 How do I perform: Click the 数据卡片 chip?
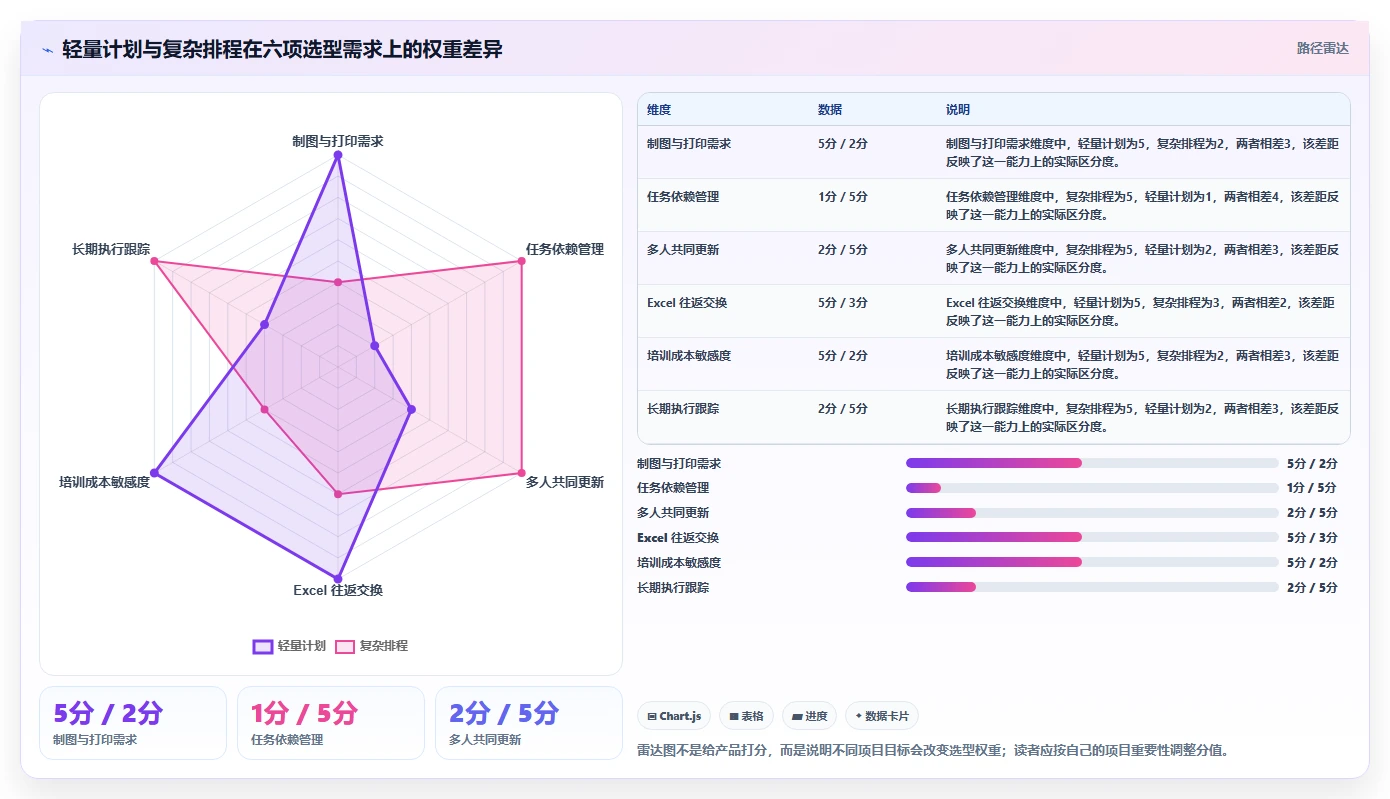pyautogui.click(x=882, y=716)
